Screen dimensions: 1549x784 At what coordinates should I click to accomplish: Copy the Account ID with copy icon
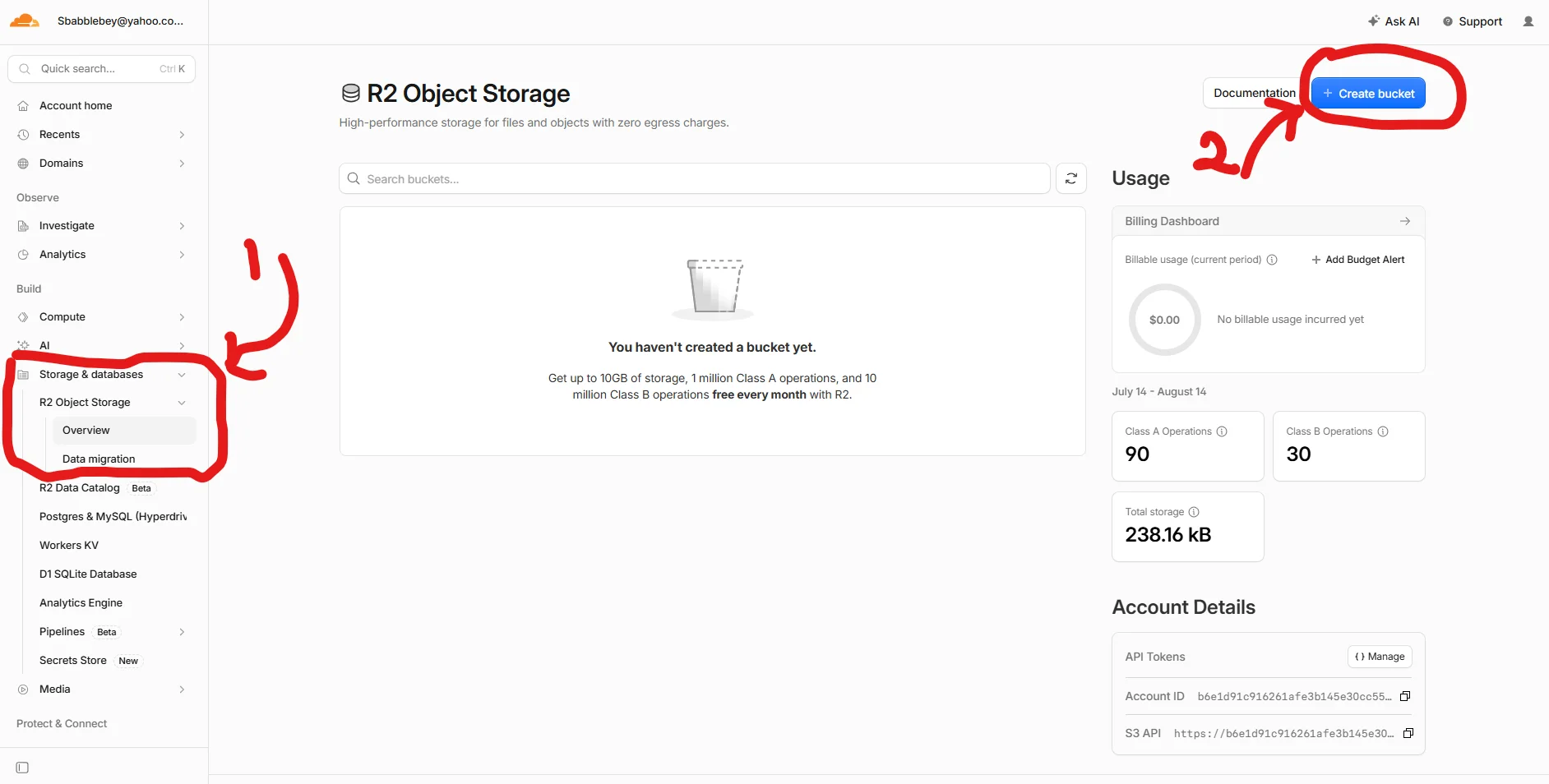click(x=1405, y=696)
